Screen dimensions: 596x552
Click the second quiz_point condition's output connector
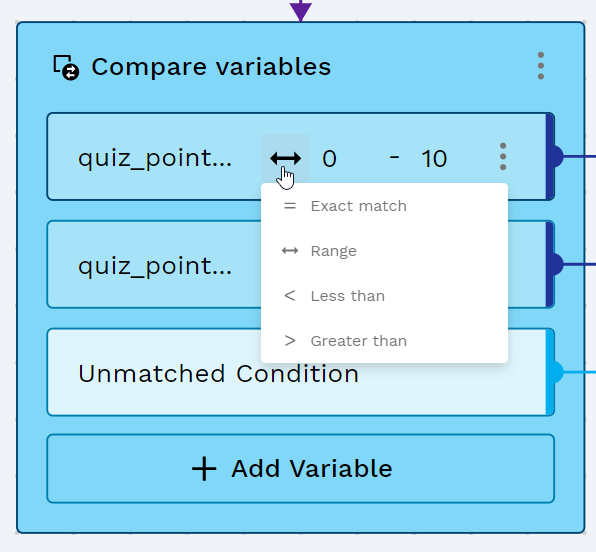[x=557, y=264]
